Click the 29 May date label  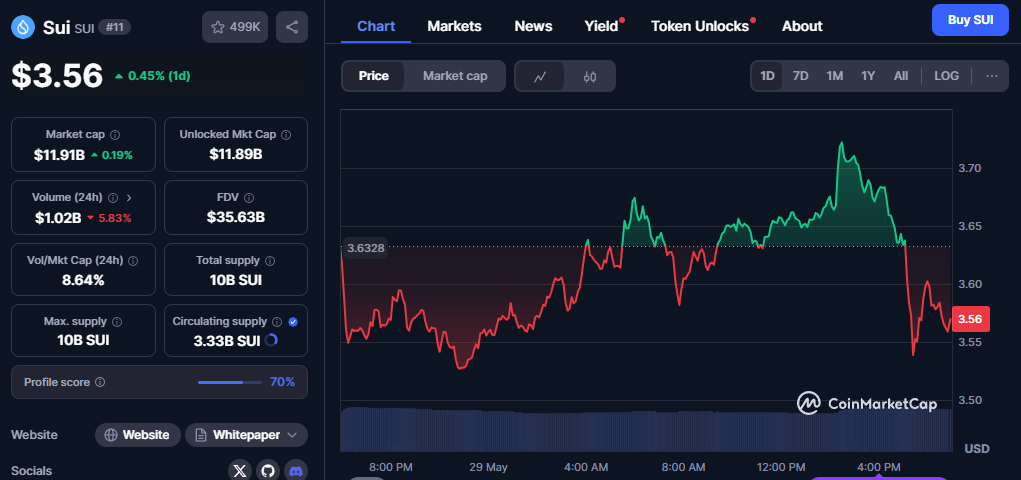click(488, 468)
